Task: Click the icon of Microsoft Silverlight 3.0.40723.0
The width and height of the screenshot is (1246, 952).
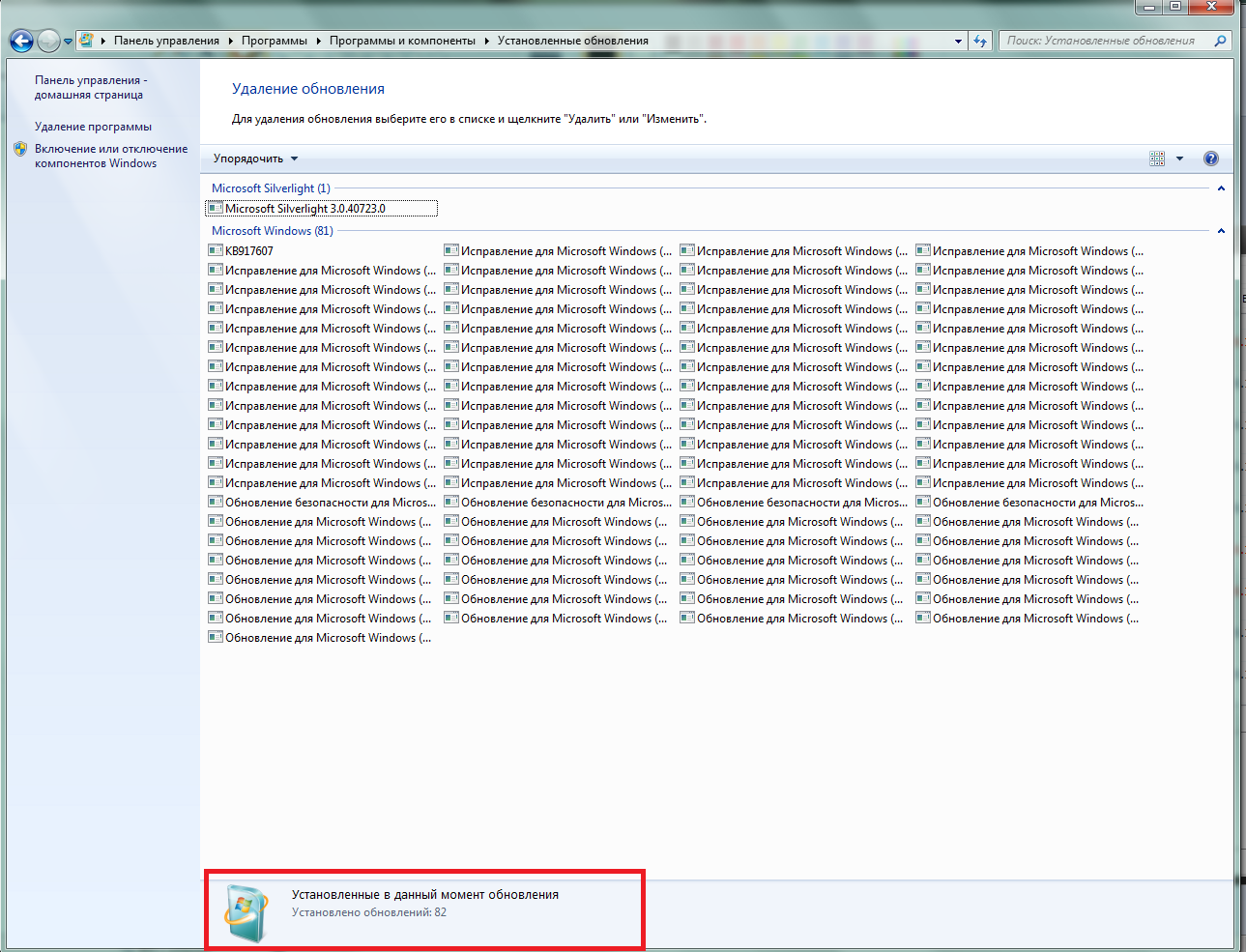Action: tap(216, 208)
